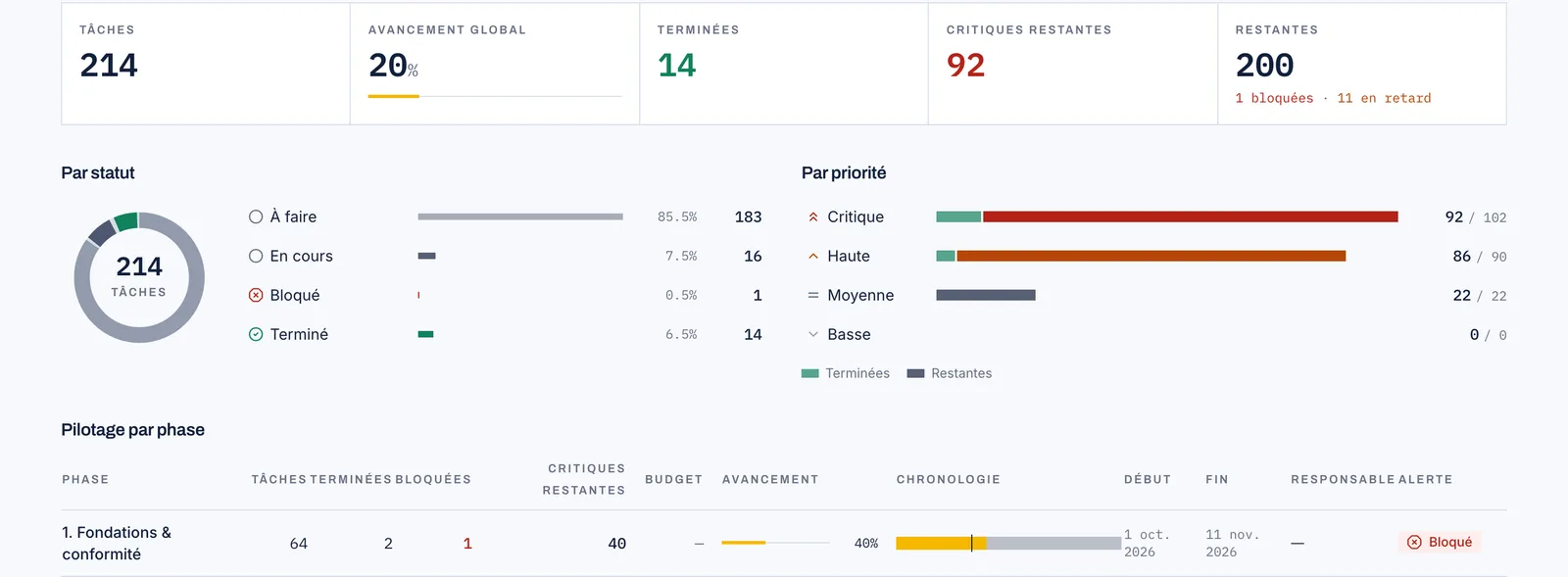Click the Fondations phase avancement progress bar
The height and width of the screenshot is (577, 1568).
pos(775,543)
